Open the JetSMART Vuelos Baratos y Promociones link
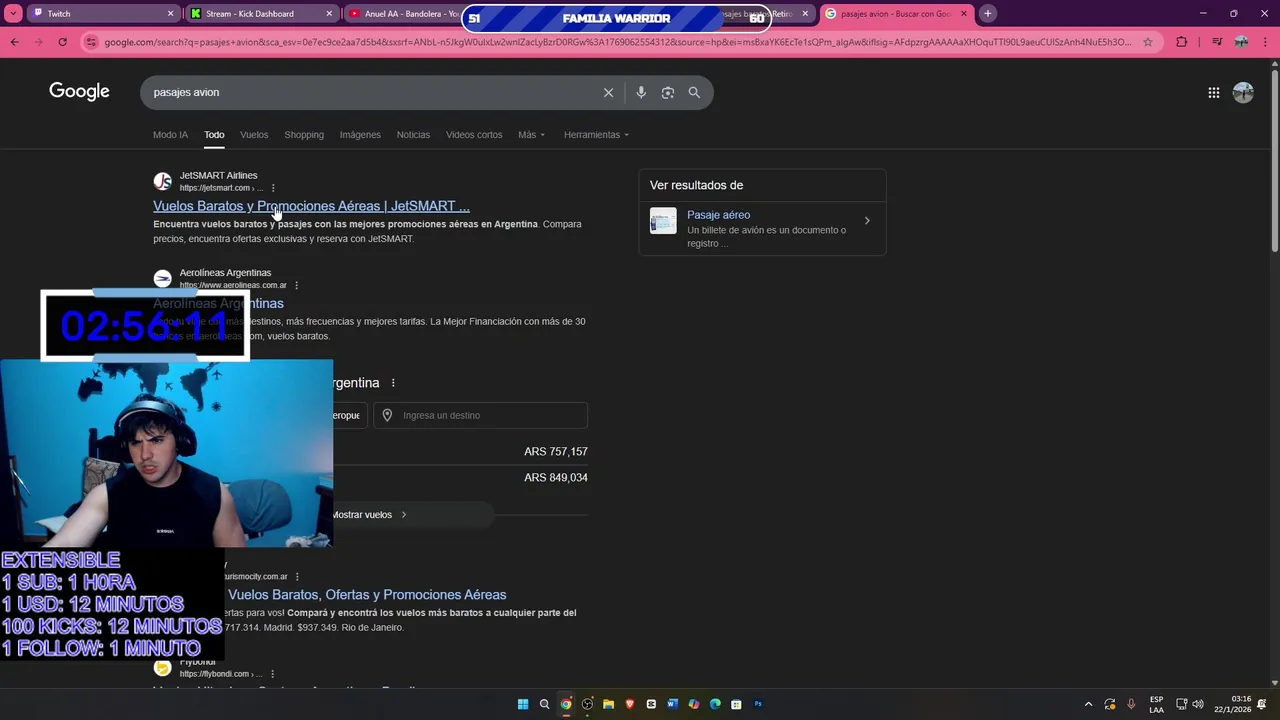 (x=311, y=206)
